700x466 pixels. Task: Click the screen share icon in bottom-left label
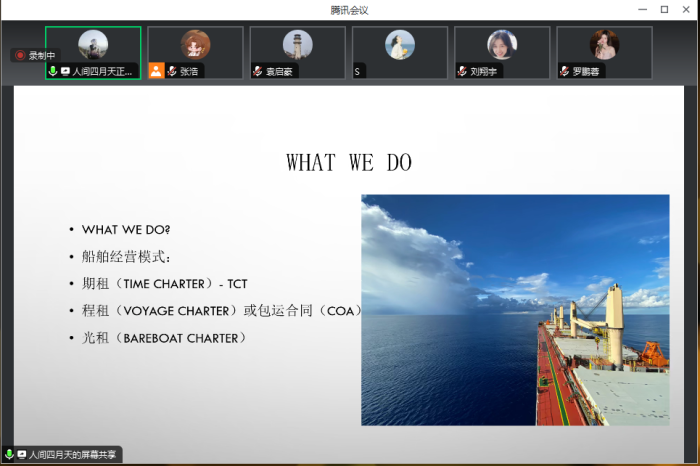coord(22,455)
